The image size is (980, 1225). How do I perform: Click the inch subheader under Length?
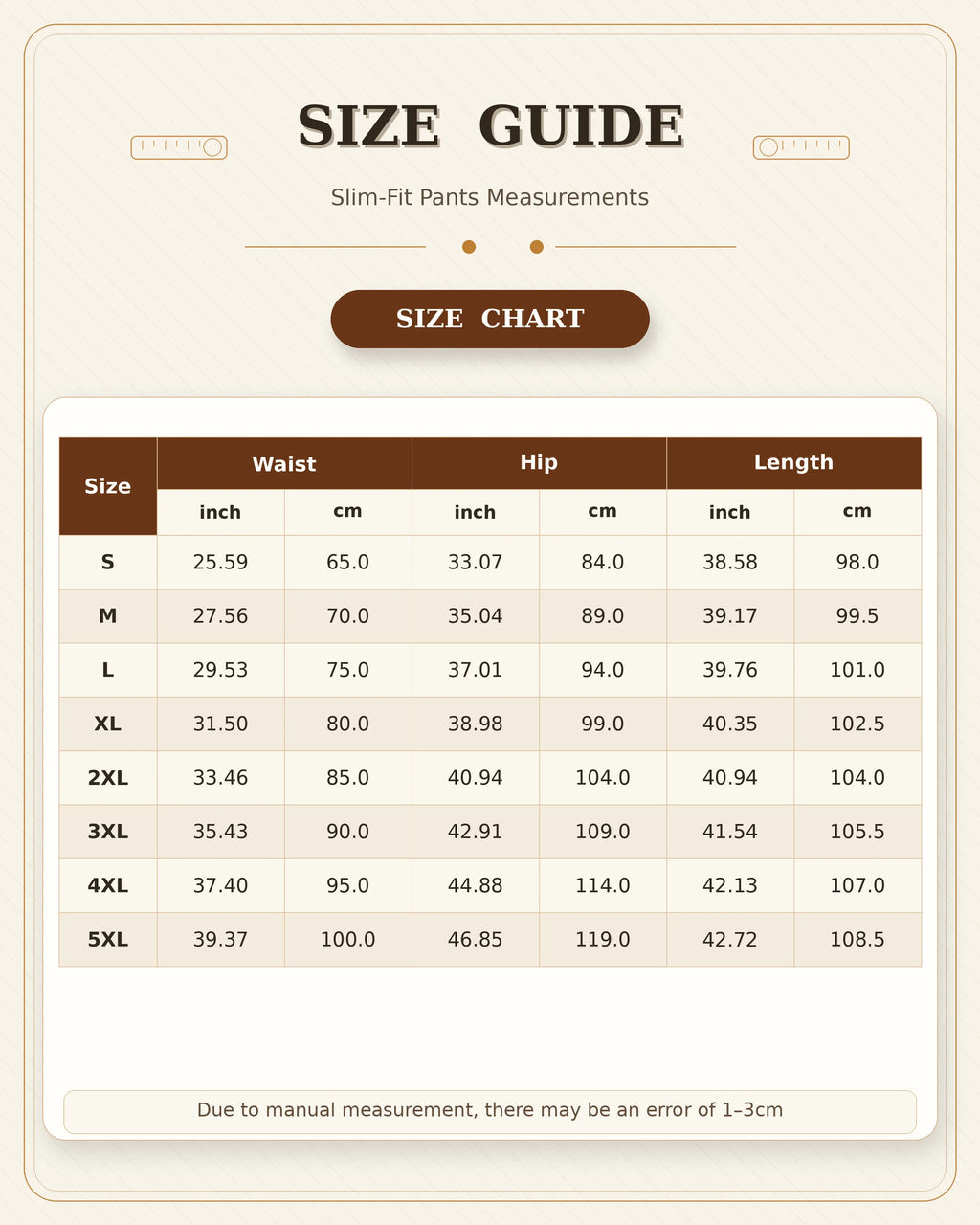tap(730, 512)
